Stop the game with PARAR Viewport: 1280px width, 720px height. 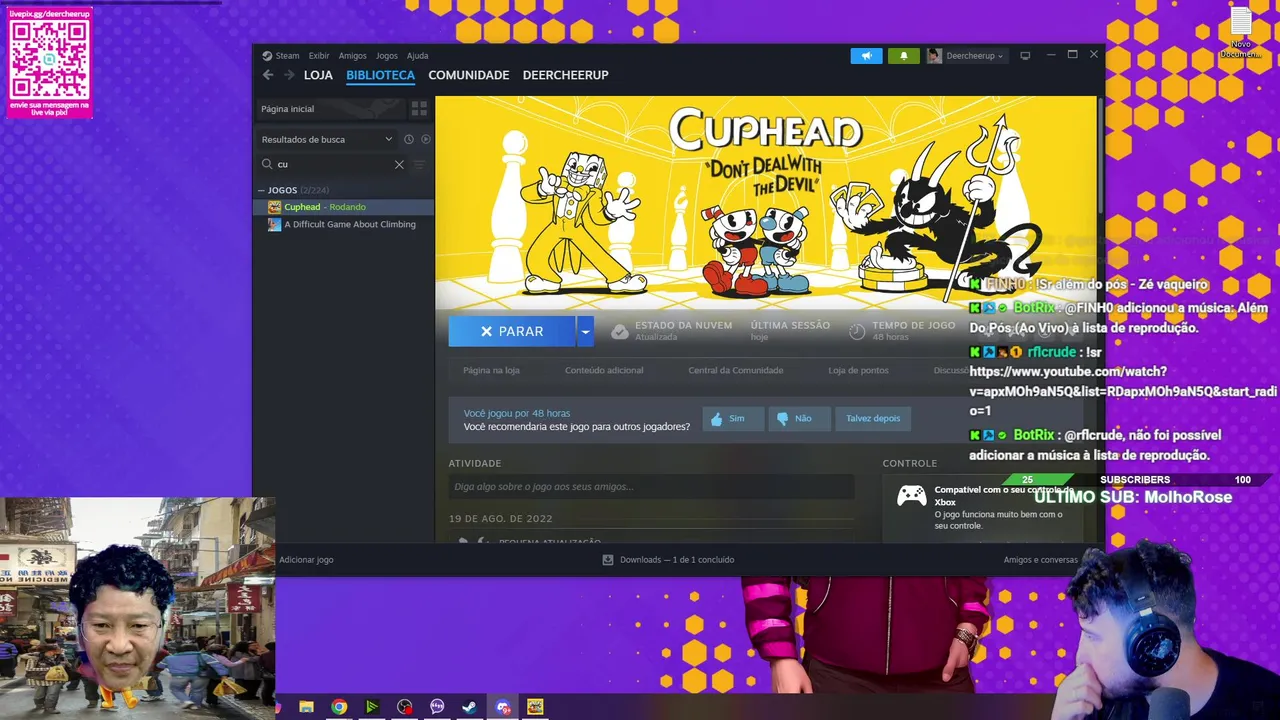[x=512, y=331]
